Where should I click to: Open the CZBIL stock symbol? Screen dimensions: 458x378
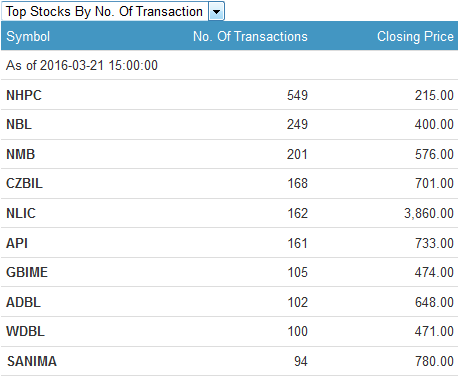[24, 183]
